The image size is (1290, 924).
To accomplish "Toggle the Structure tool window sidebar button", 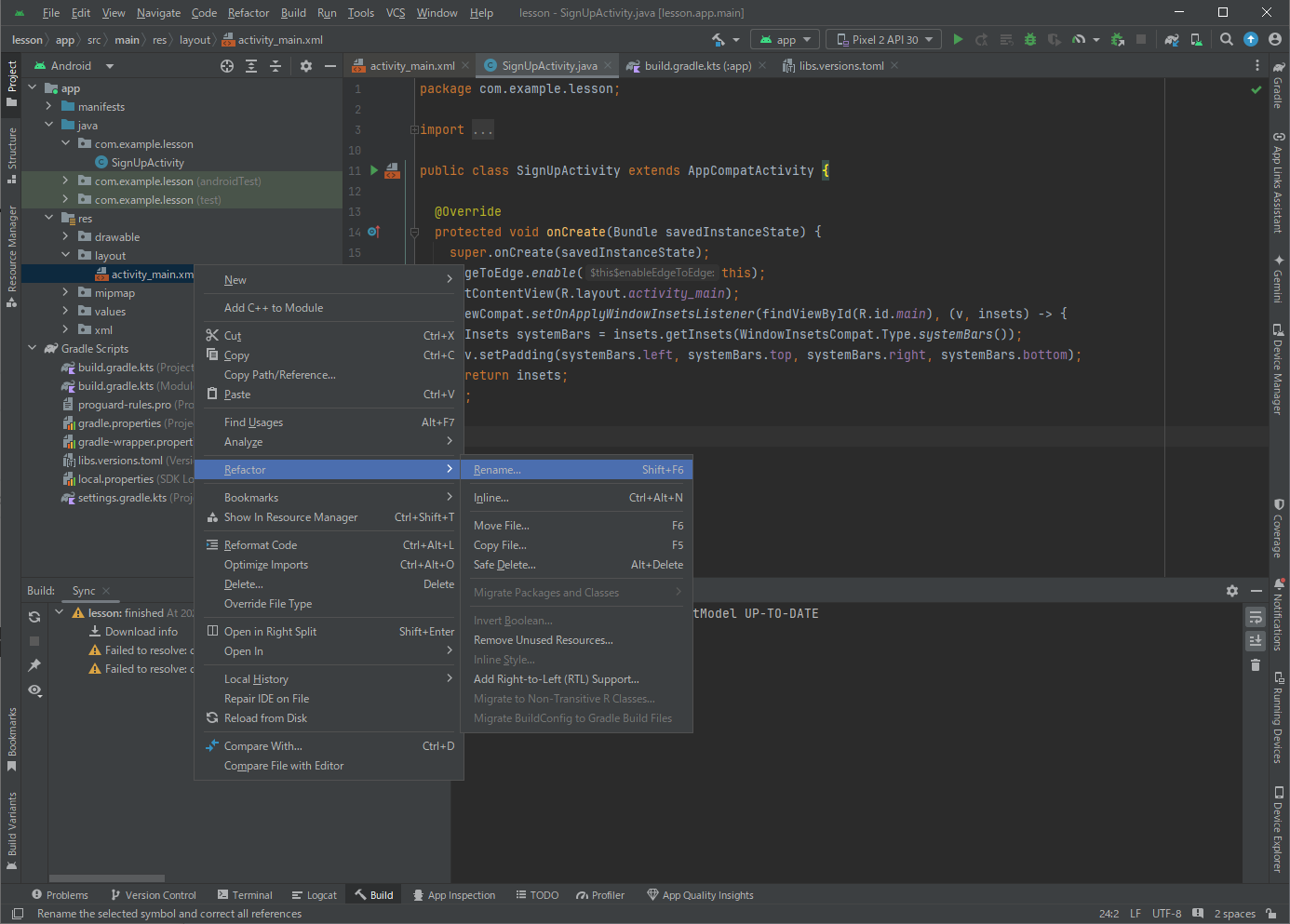I will 11,155.
